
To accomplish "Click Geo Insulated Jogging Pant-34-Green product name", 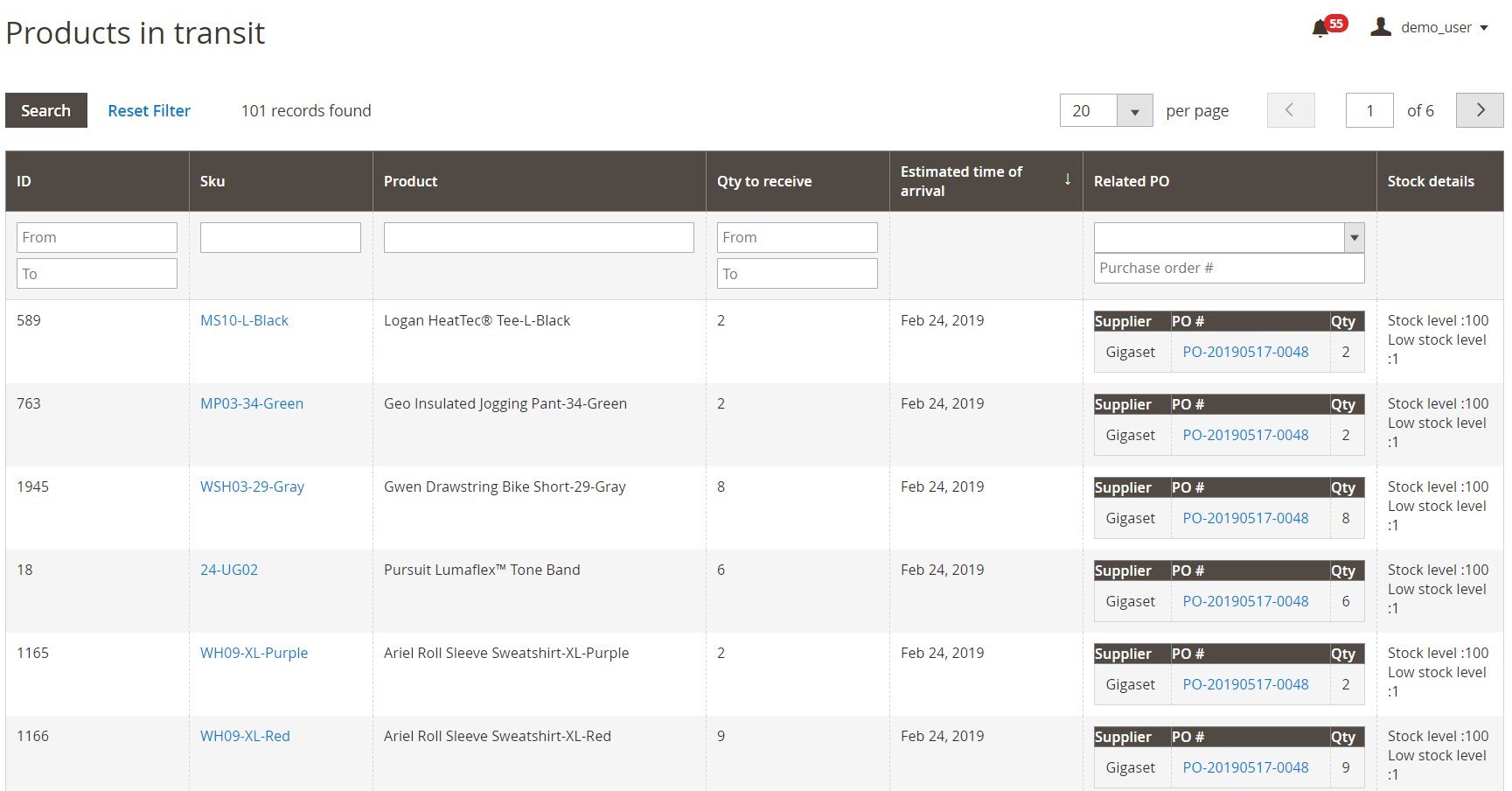I will click(505, 403).
